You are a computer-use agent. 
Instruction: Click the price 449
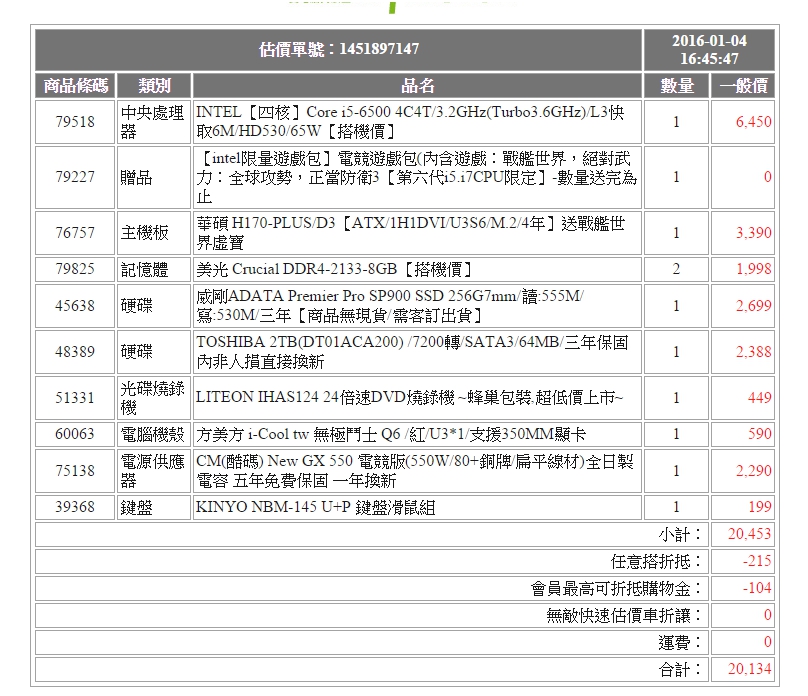pos(759,398)
